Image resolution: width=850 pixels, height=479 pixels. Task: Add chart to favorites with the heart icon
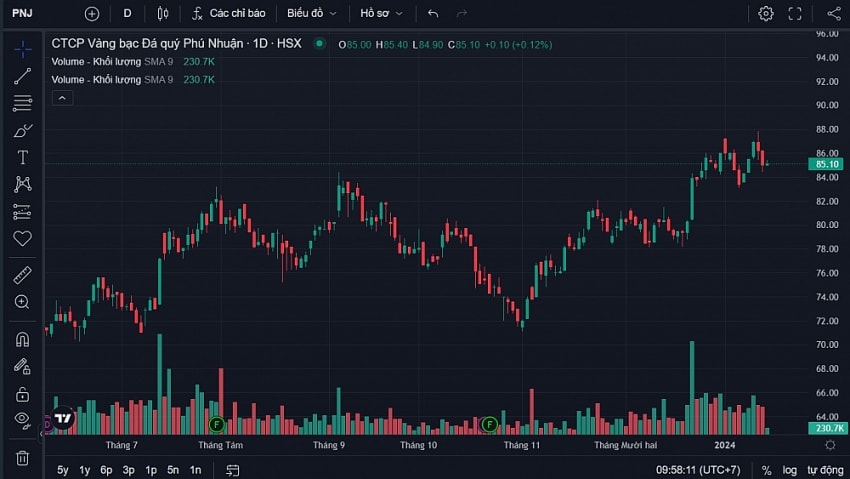(22, 238)
